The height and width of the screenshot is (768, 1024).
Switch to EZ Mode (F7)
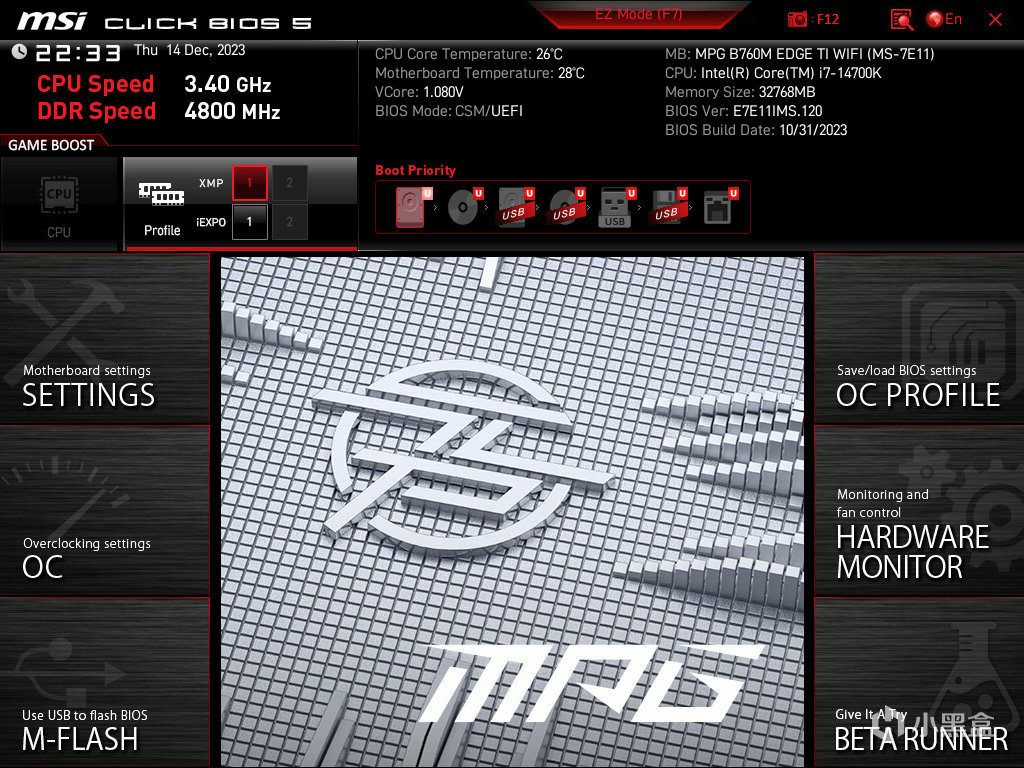[638, 14]
